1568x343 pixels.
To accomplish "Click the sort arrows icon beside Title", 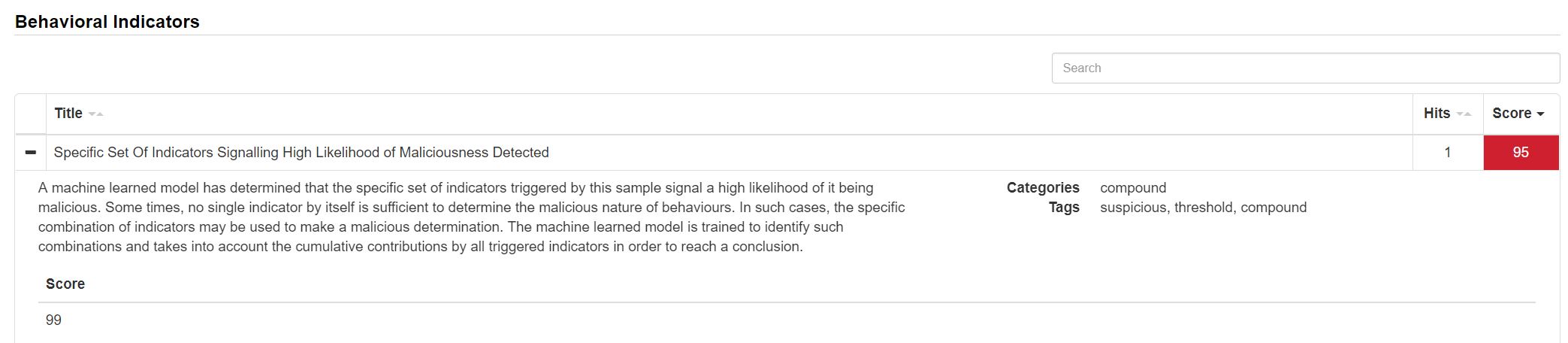I will [95, 114].
